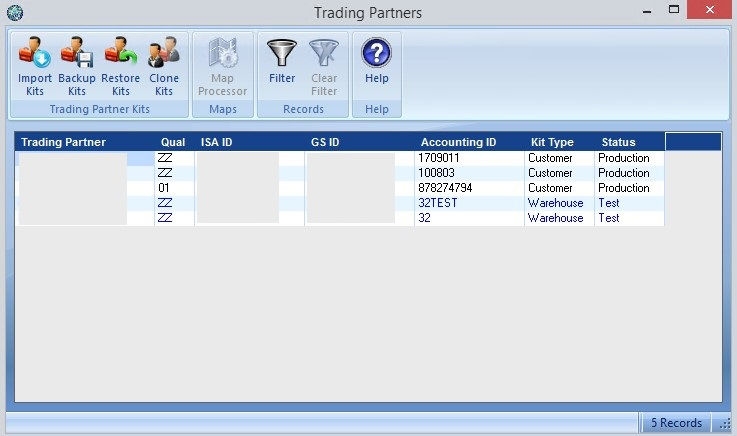Click the Warehouse kit type in the 32TEST row
The height and width of the screenshot is (436, 737).
pyautogui.click(x=559, y=203)
